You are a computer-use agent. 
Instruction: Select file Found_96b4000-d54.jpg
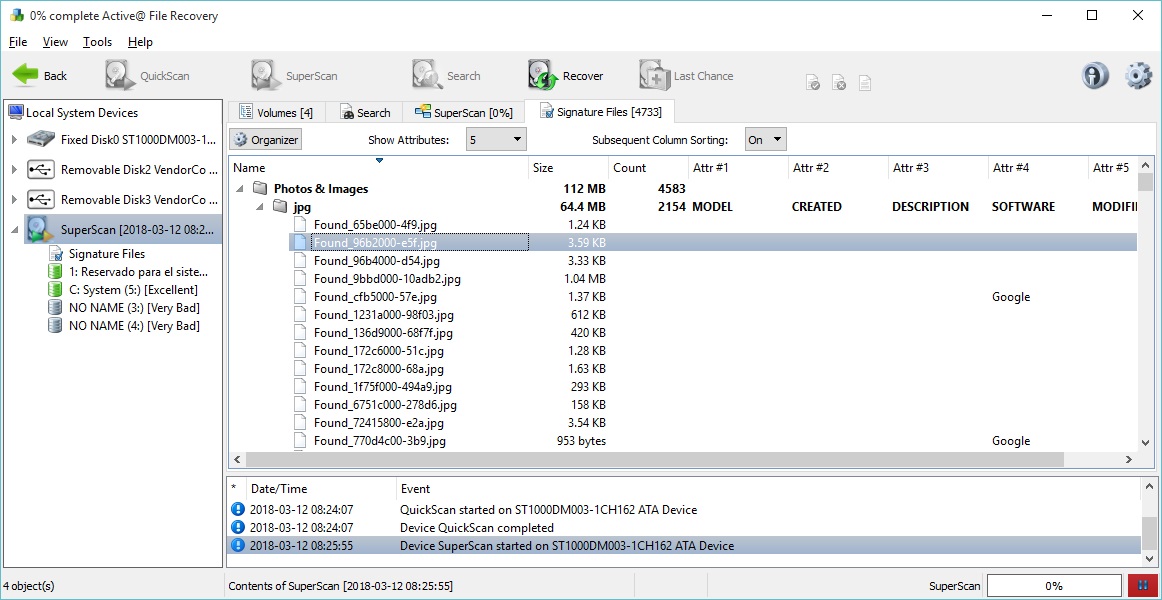tap(376, 261)
